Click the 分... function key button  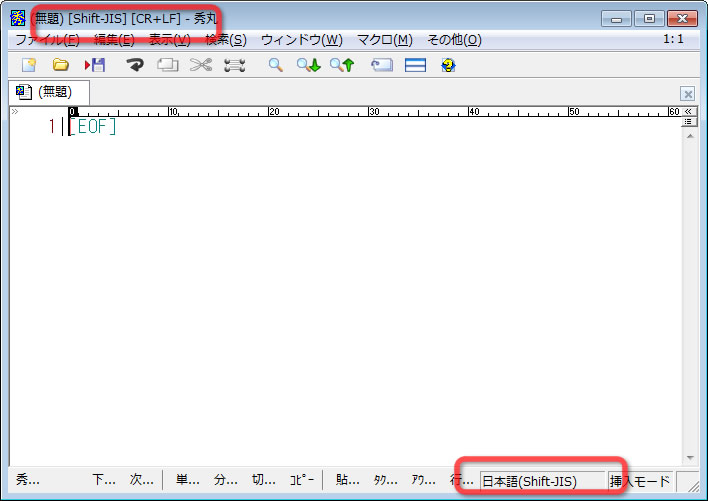225,479
